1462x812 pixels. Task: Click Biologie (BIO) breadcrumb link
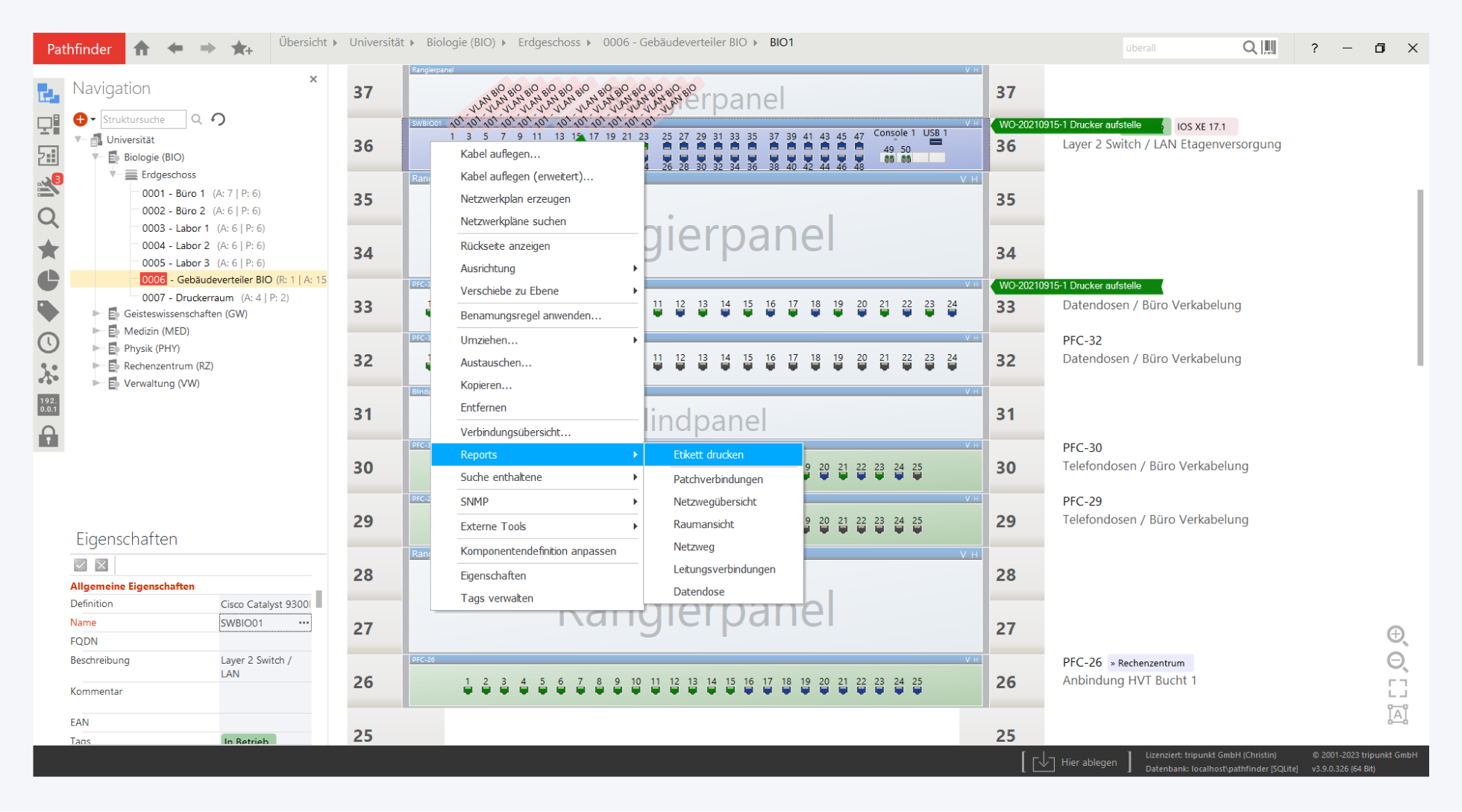tap(460, 43)
